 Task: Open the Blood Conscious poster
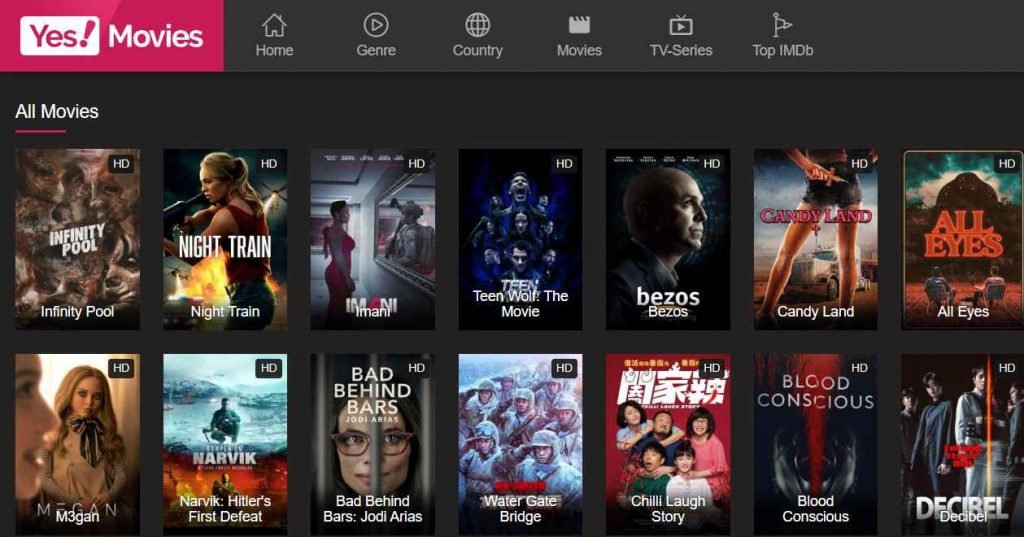point(816,445)
